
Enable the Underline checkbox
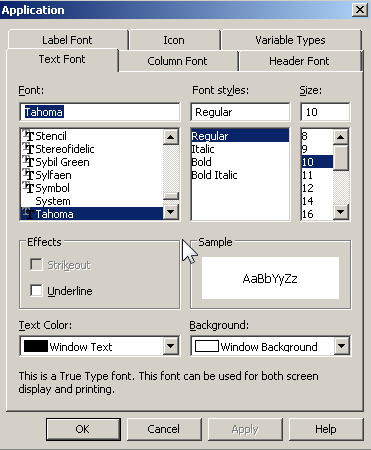click(36, 291)
